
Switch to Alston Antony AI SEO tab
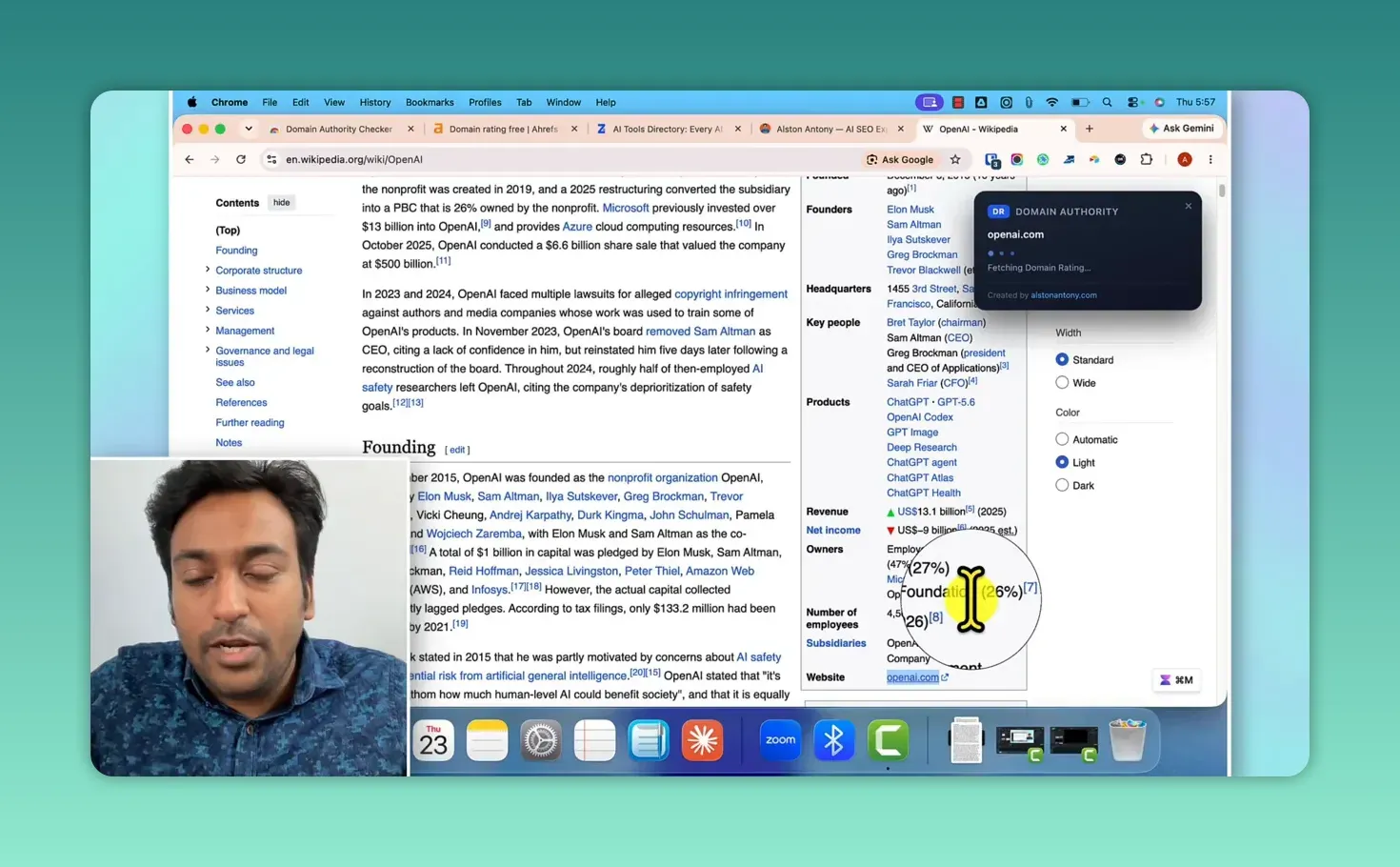point(830,129)
